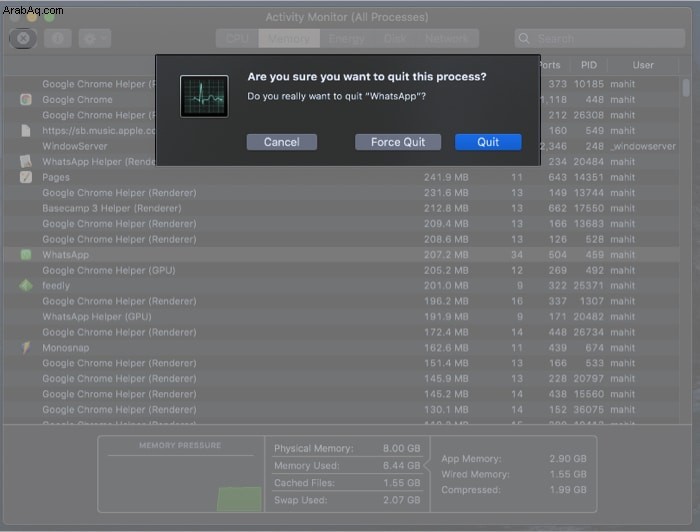Select WhatsApp Helper (GPU) process
700x532 pixels.
tap(96, 317)
